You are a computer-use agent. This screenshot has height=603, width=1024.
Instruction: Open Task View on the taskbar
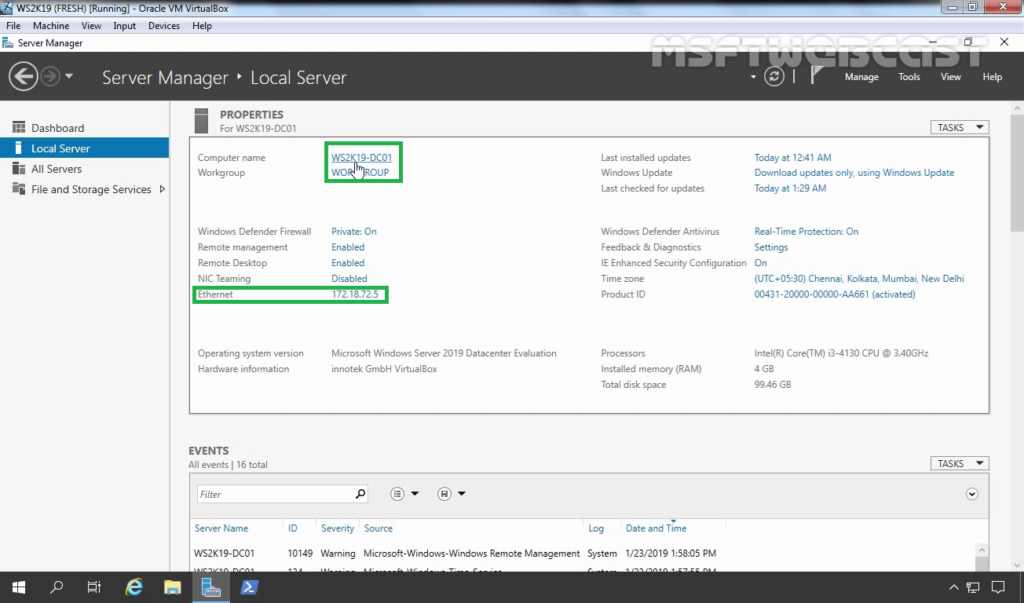[x=94, y=587]
